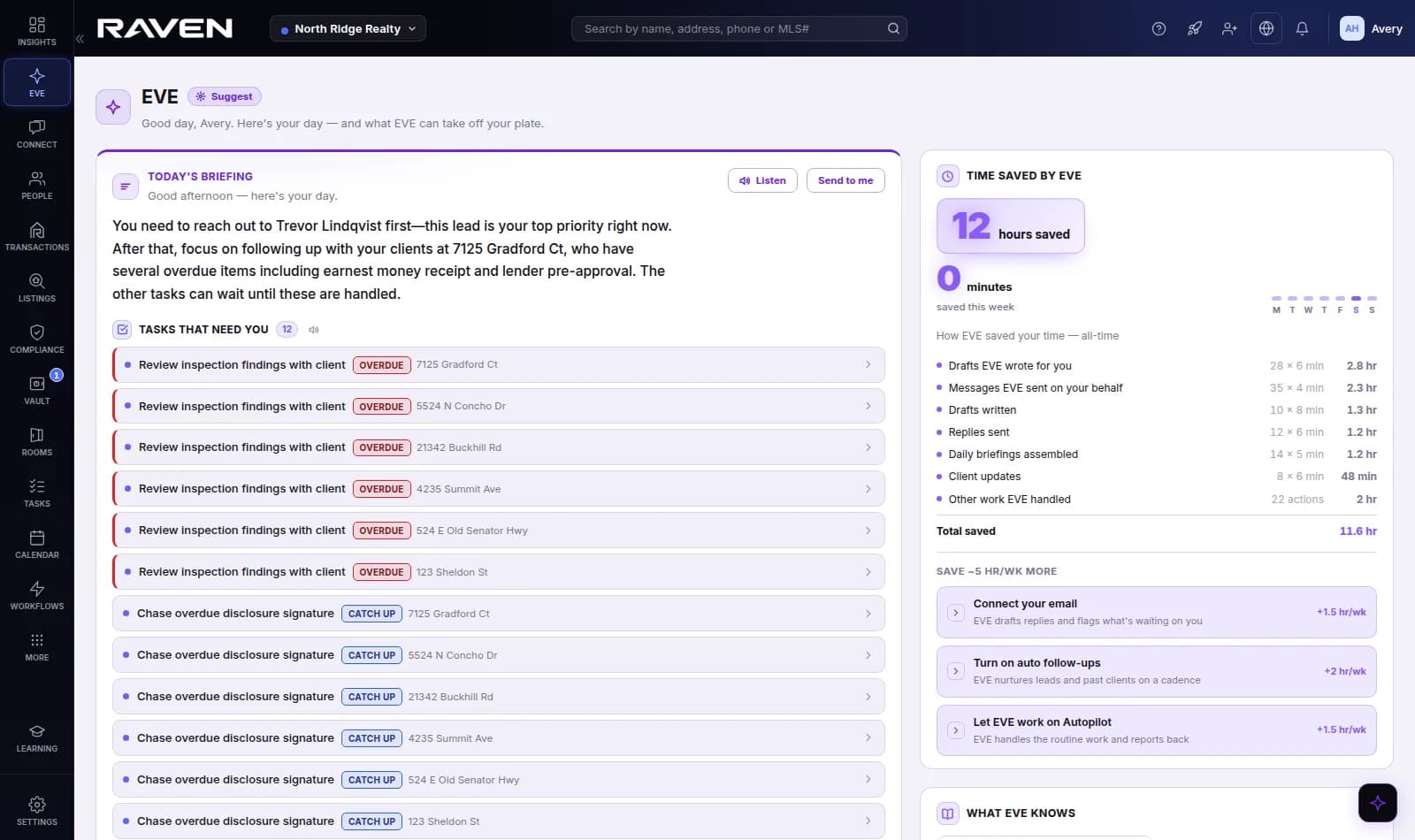1415x840 pixels.
Task: Open the More apps grid
Action: [37, 646]
